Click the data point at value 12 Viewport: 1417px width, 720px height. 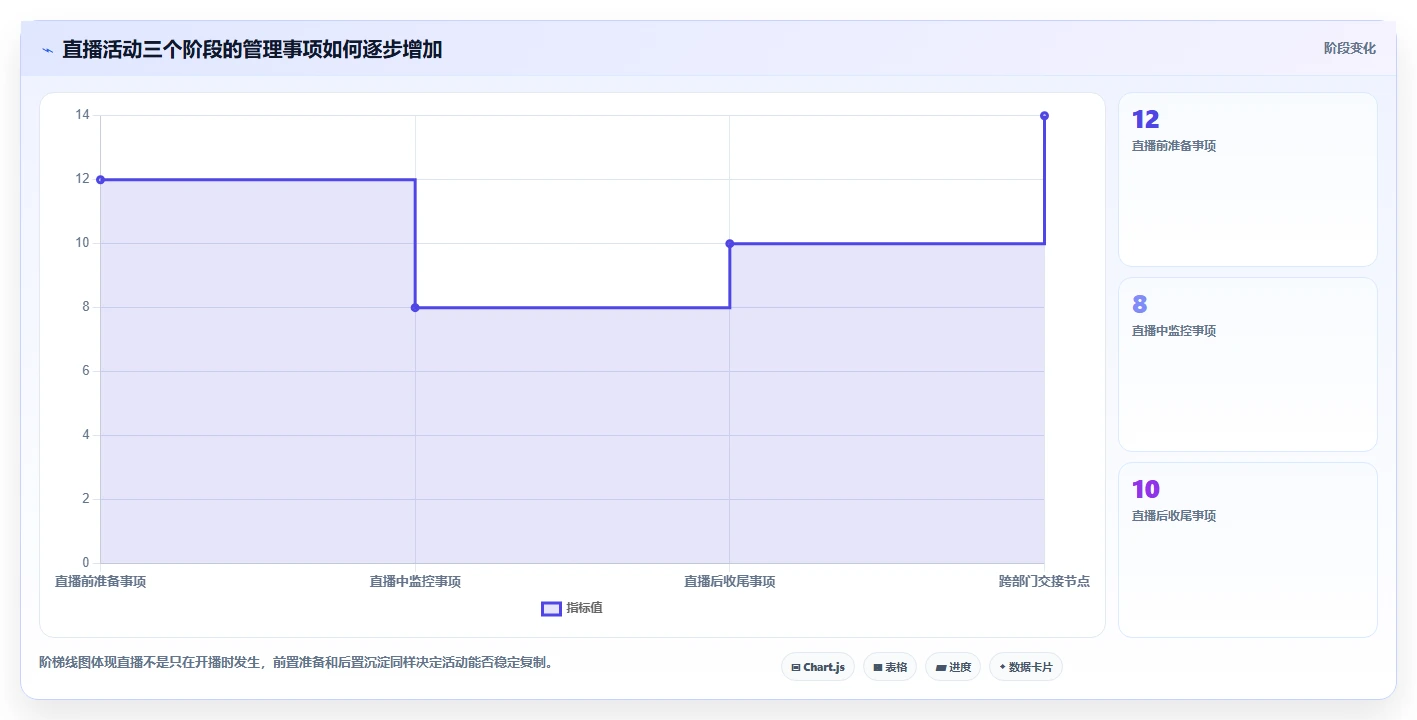tap(100, 180)
